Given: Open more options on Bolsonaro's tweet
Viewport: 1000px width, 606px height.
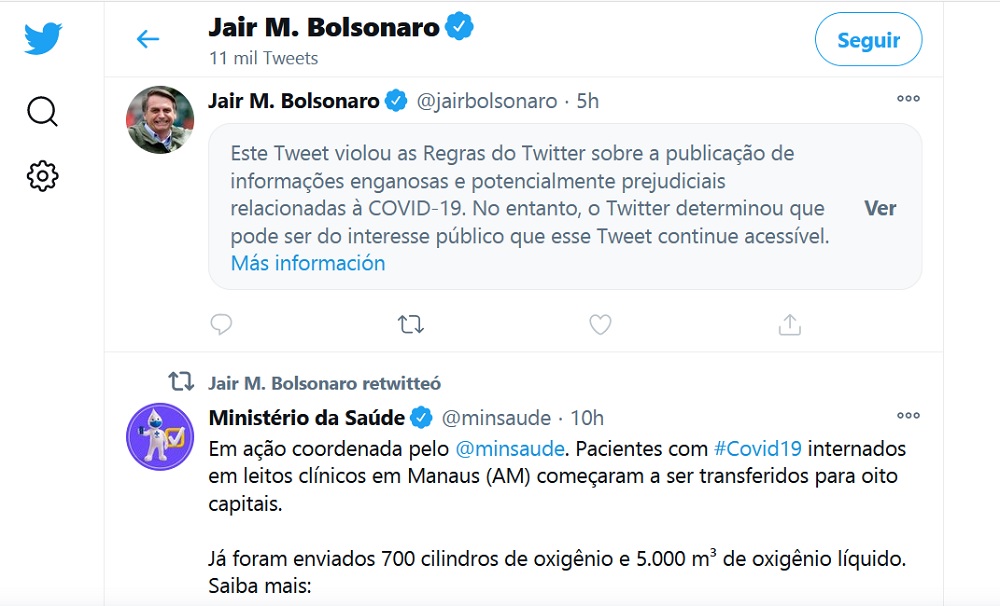Looking at the screenshot, I should click(908, 98).
